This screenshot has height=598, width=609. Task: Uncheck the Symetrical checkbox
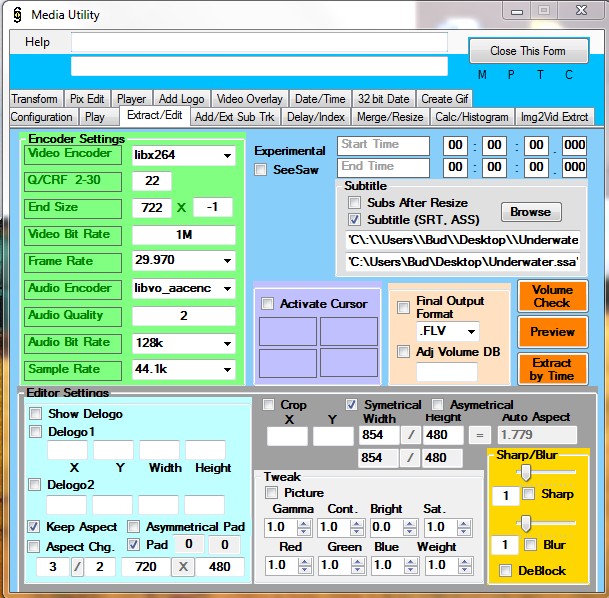click(x=351, y=405)
